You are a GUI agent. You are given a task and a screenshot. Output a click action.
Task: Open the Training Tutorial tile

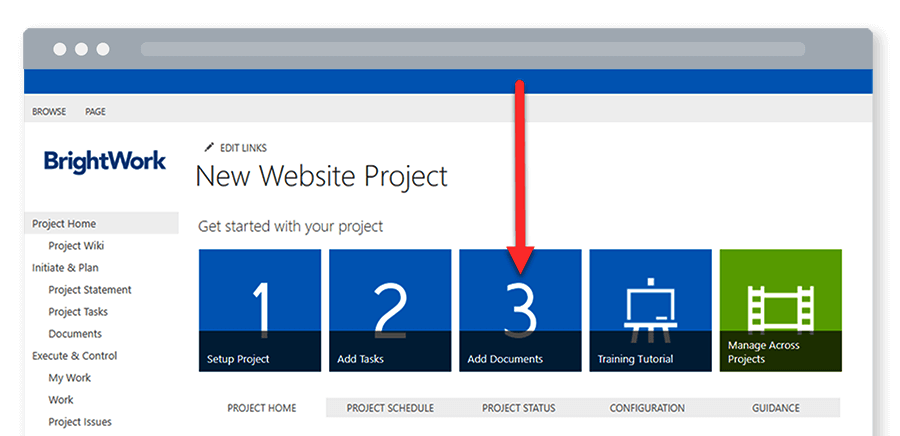pyautogui.click(x=650, y=310)
